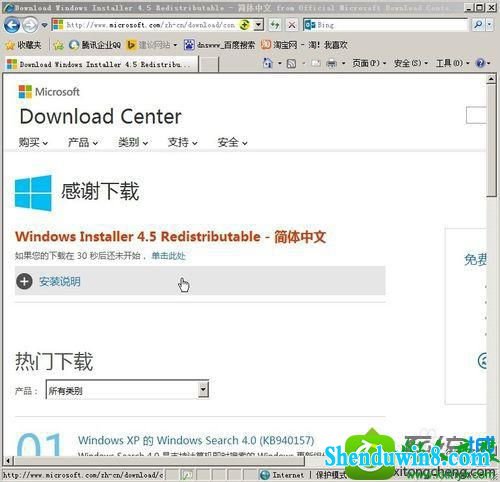The height and width of the screenshot is (482, 500).
Task: Open the address bar URL dropdown arrow
Action: 258,25
